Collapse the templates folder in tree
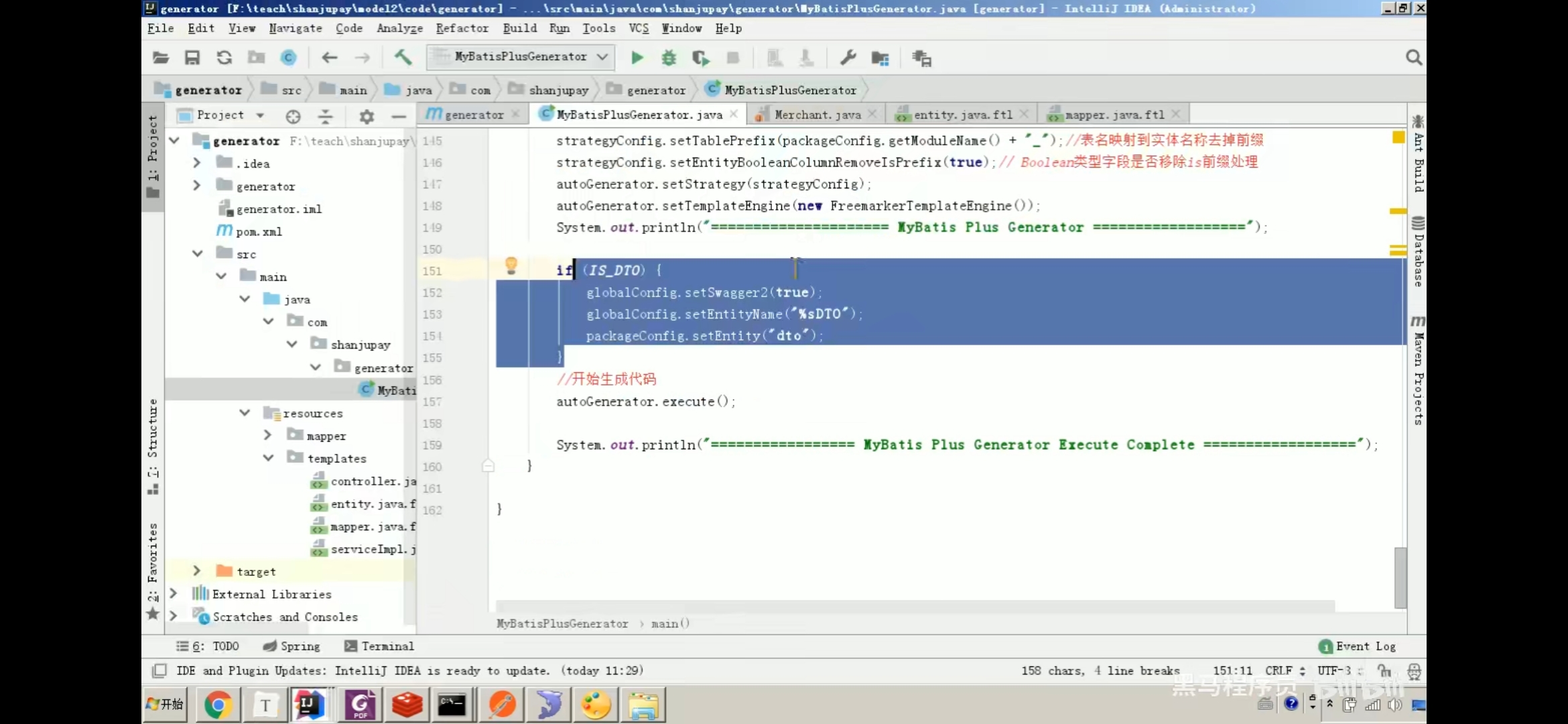The width and height of the screenshot is (1568, 724). coord(268,458)
